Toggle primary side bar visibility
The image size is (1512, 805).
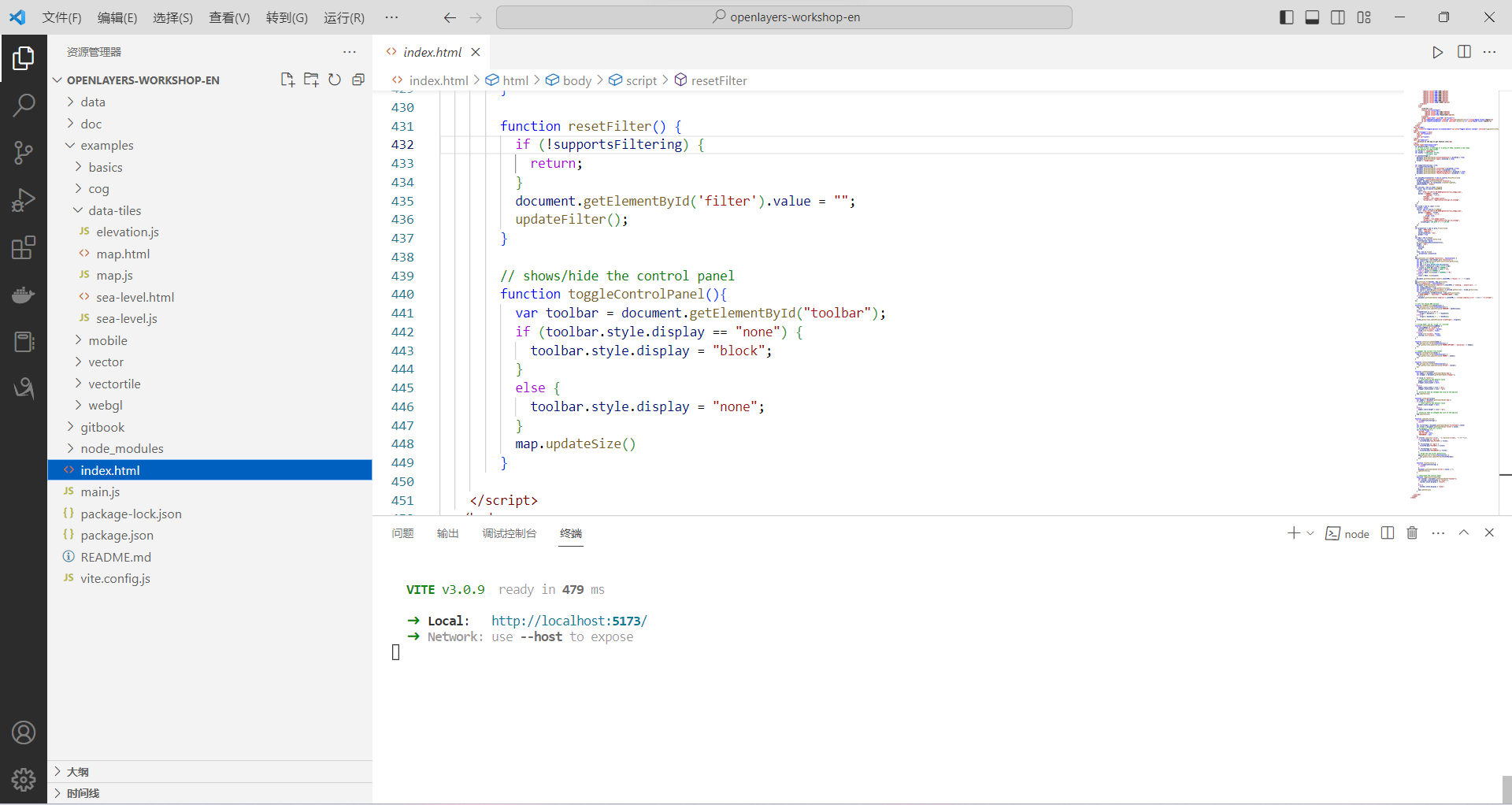click(1287, 17)
